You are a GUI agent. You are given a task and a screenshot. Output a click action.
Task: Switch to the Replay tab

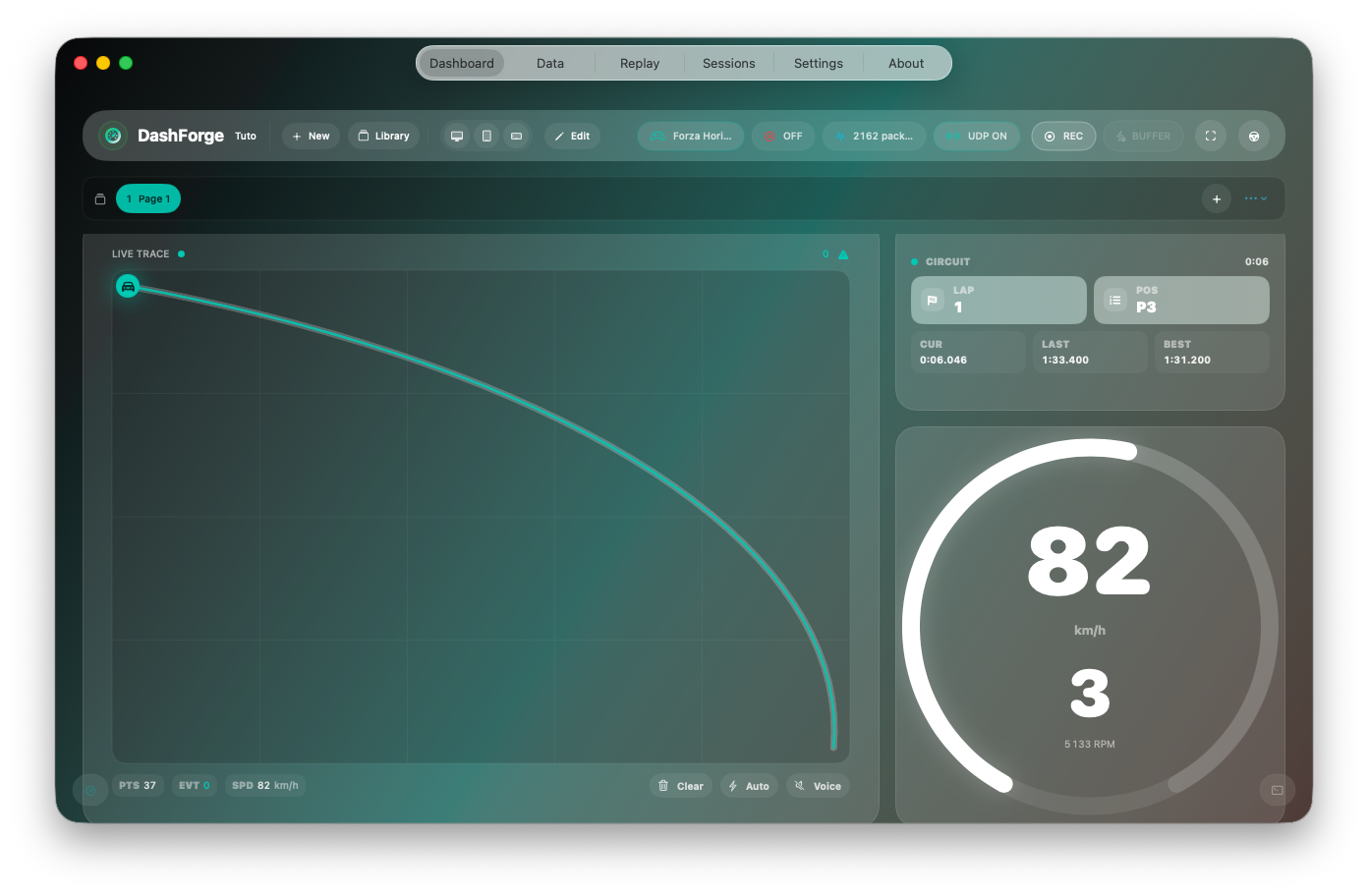click(640, 63)
